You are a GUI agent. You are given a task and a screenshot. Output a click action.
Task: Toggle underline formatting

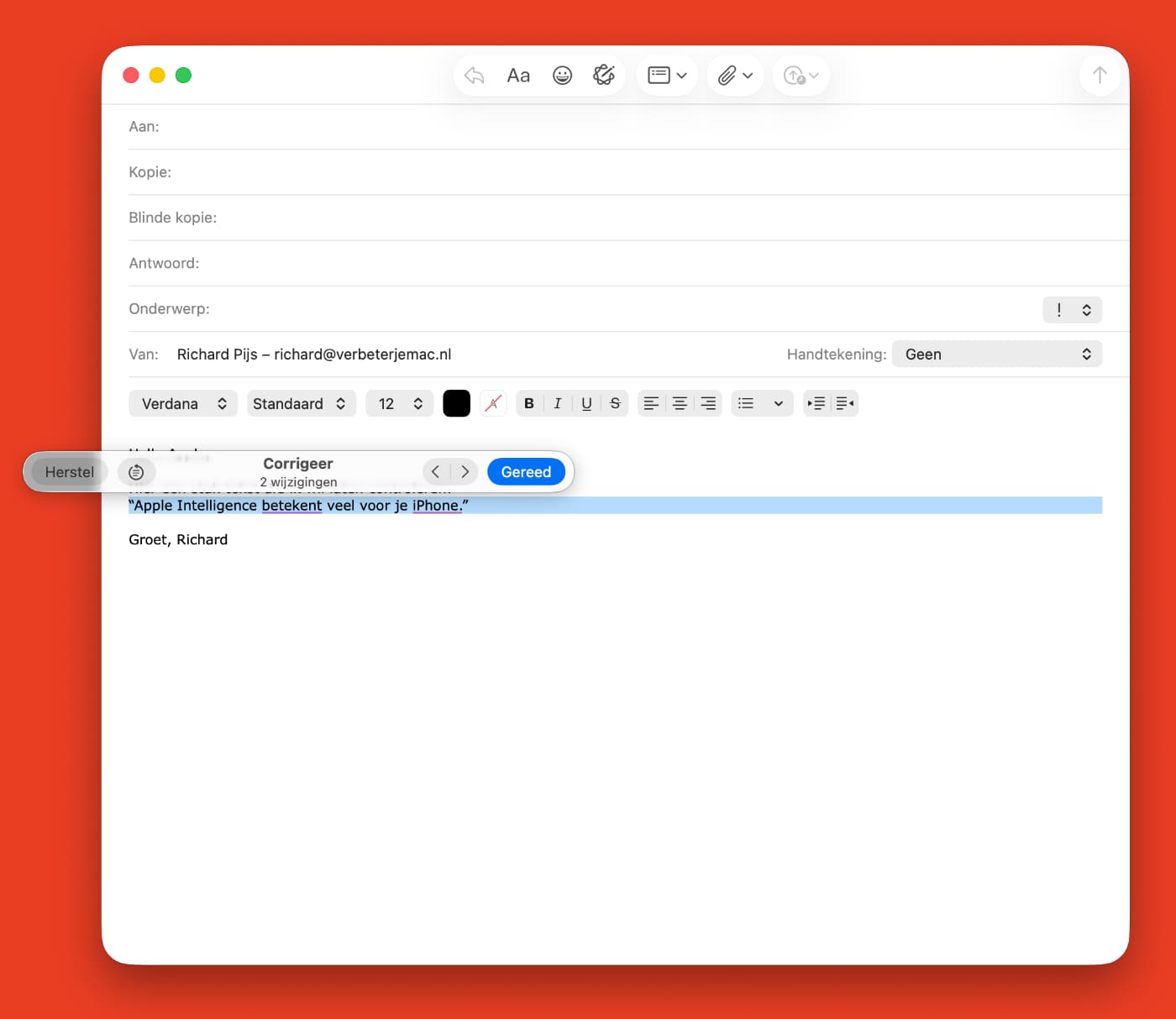click(585, 403)
